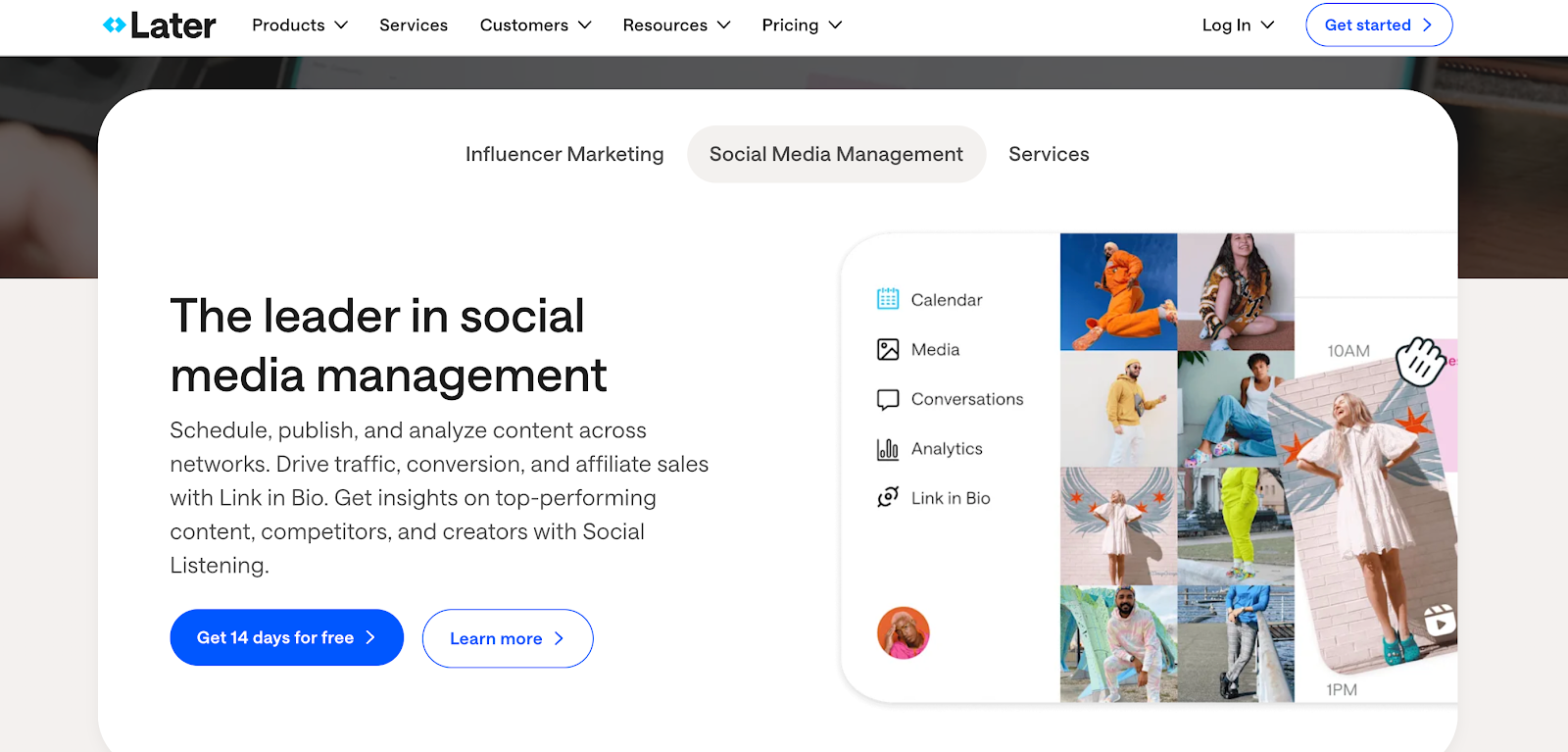
Task: Click the Calendar label in the mockup
Action: click(947, 300)
